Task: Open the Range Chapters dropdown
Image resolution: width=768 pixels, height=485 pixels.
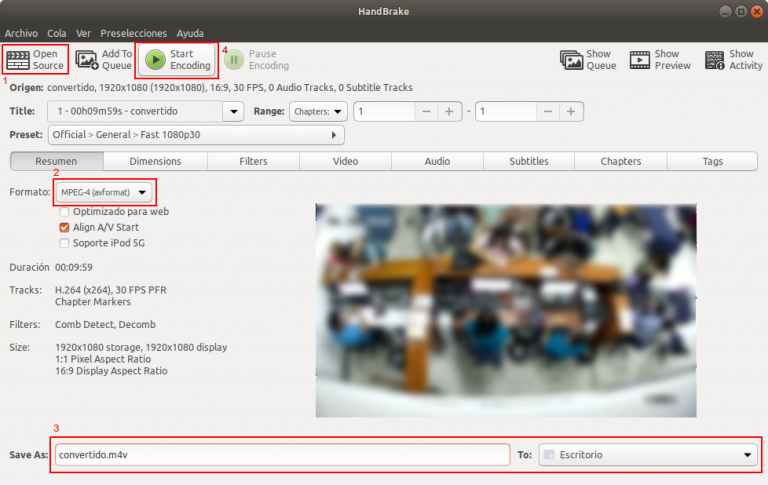Action: point(318,112)
